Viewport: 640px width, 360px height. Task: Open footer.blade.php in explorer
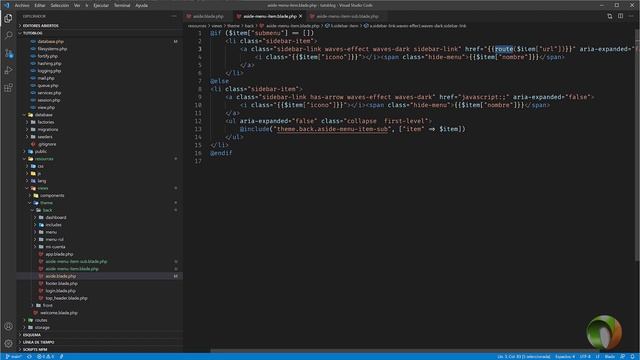click(x=61, y=283)
